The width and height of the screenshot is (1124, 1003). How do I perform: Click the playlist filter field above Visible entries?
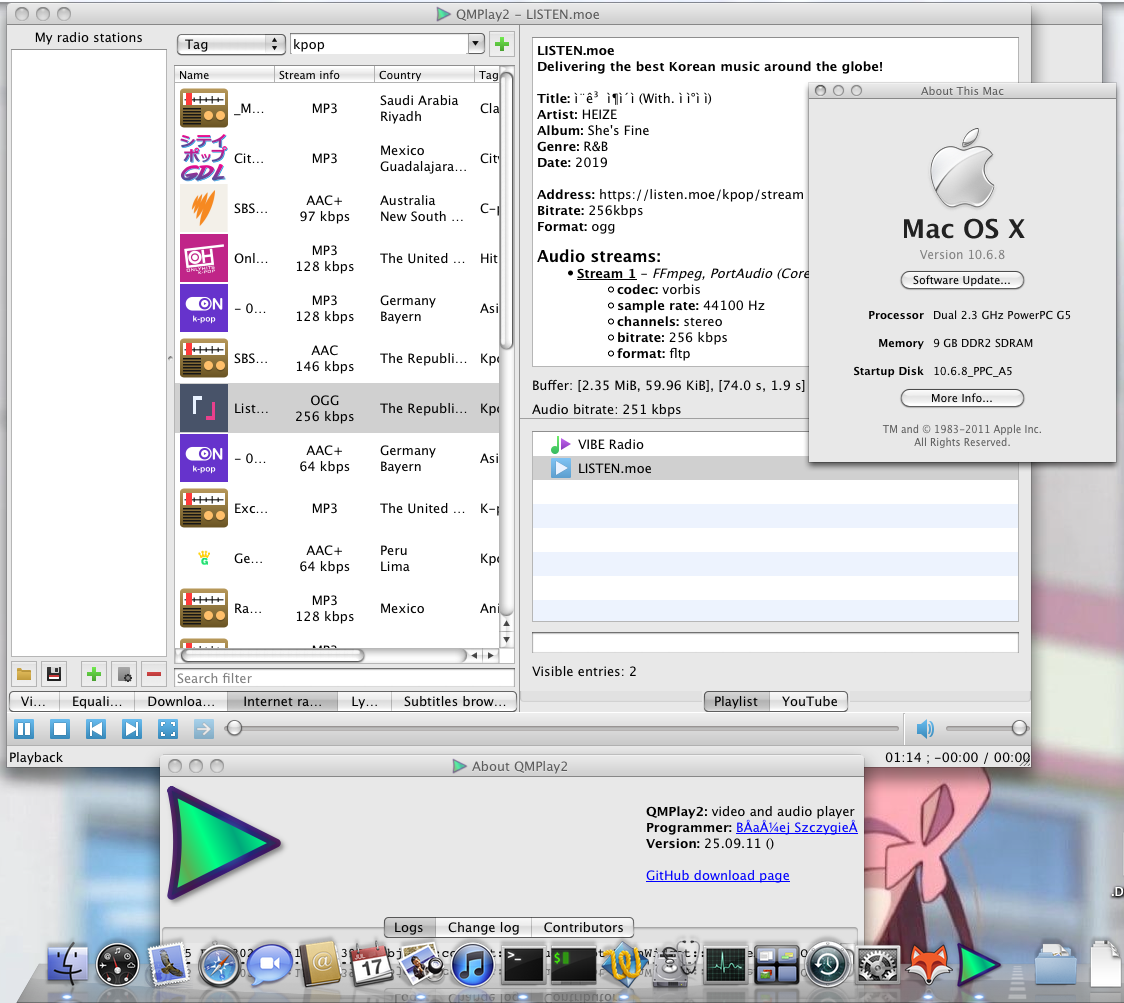[775, 642]
